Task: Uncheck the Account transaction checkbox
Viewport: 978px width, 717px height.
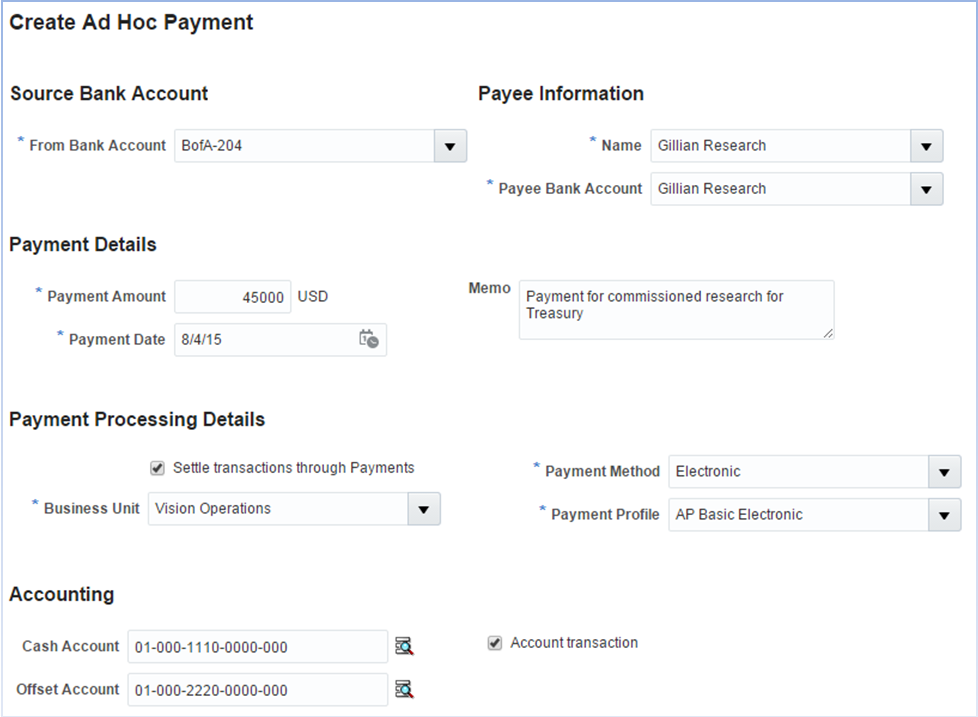Action: (494, 643)
